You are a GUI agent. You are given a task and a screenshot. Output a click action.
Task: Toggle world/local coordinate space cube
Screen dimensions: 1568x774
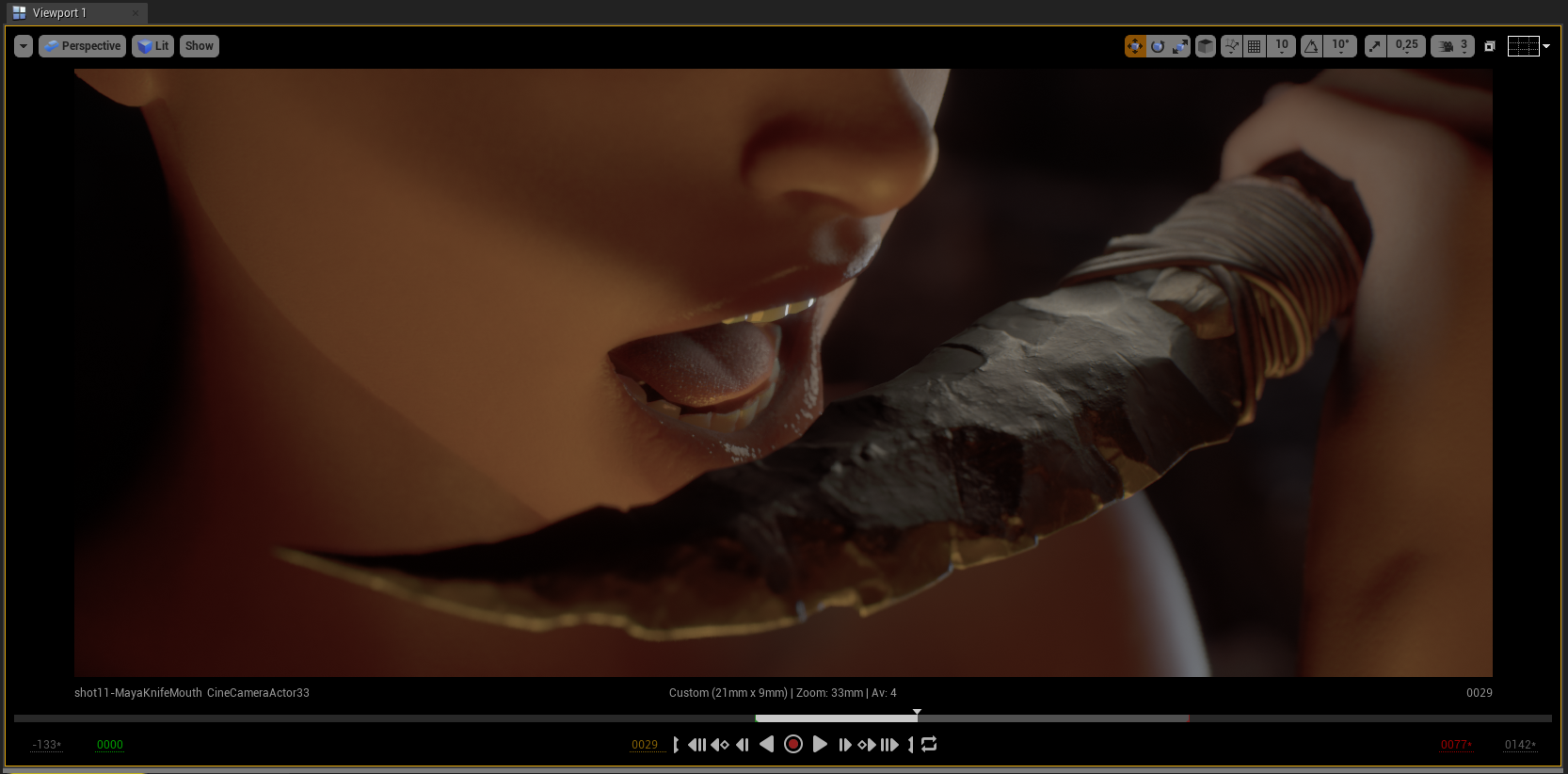tap(1206, 46)
